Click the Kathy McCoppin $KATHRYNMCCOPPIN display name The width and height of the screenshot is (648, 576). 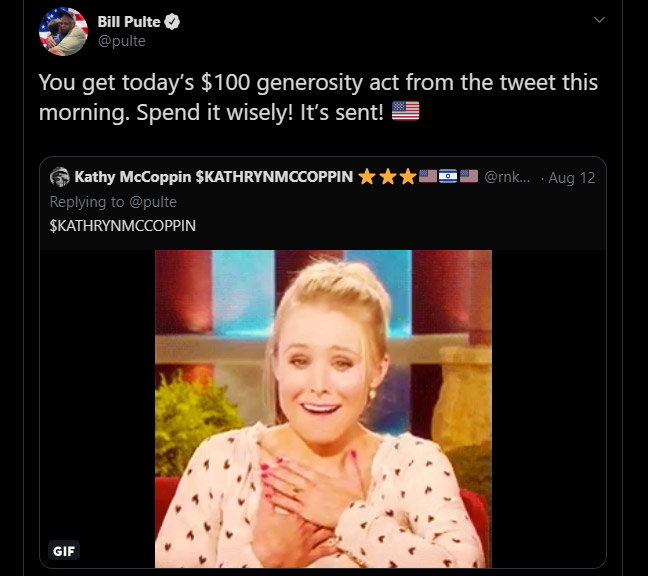214,177
